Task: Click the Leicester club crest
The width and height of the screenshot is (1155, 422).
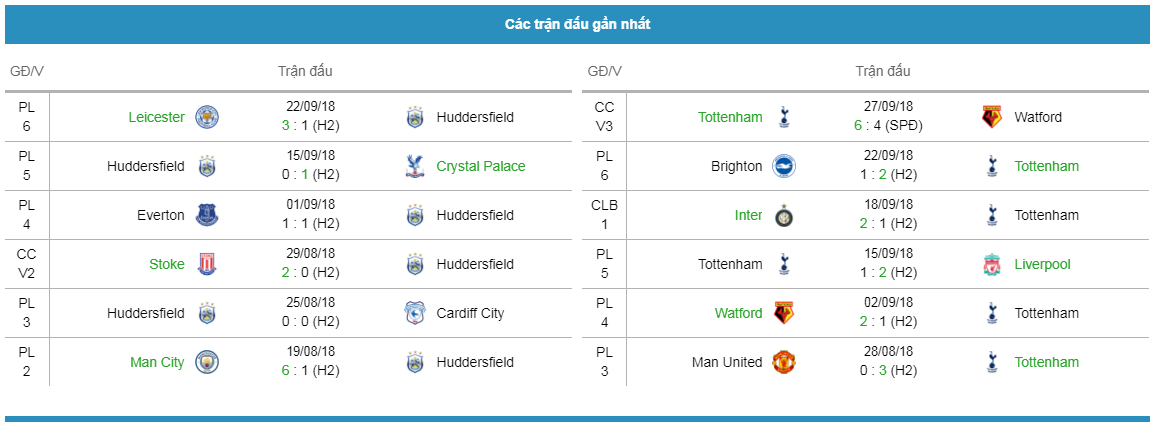Action: click(207, 117)
